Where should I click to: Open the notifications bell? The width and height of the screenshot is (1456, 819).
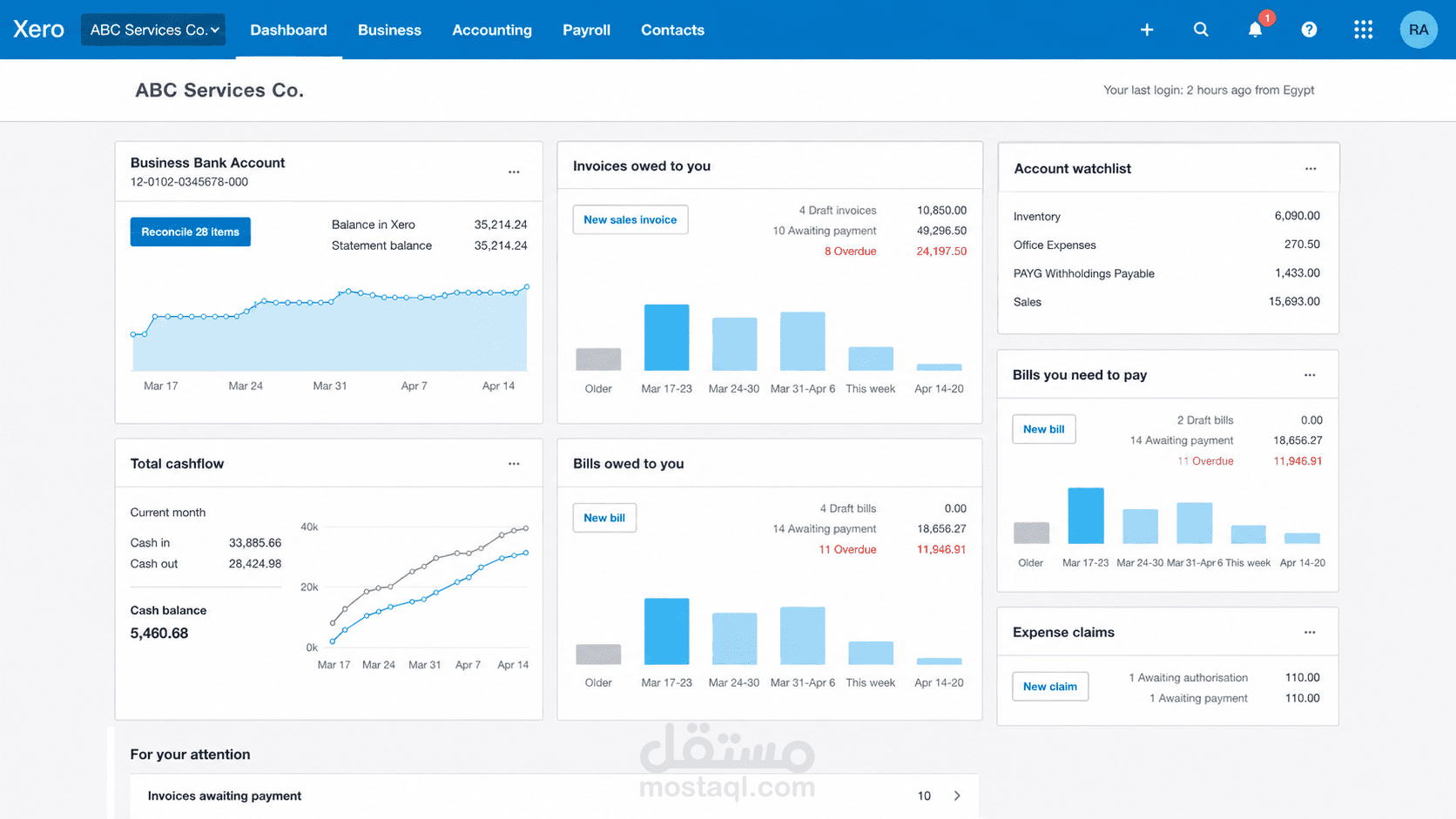(x=1255, y=30)
